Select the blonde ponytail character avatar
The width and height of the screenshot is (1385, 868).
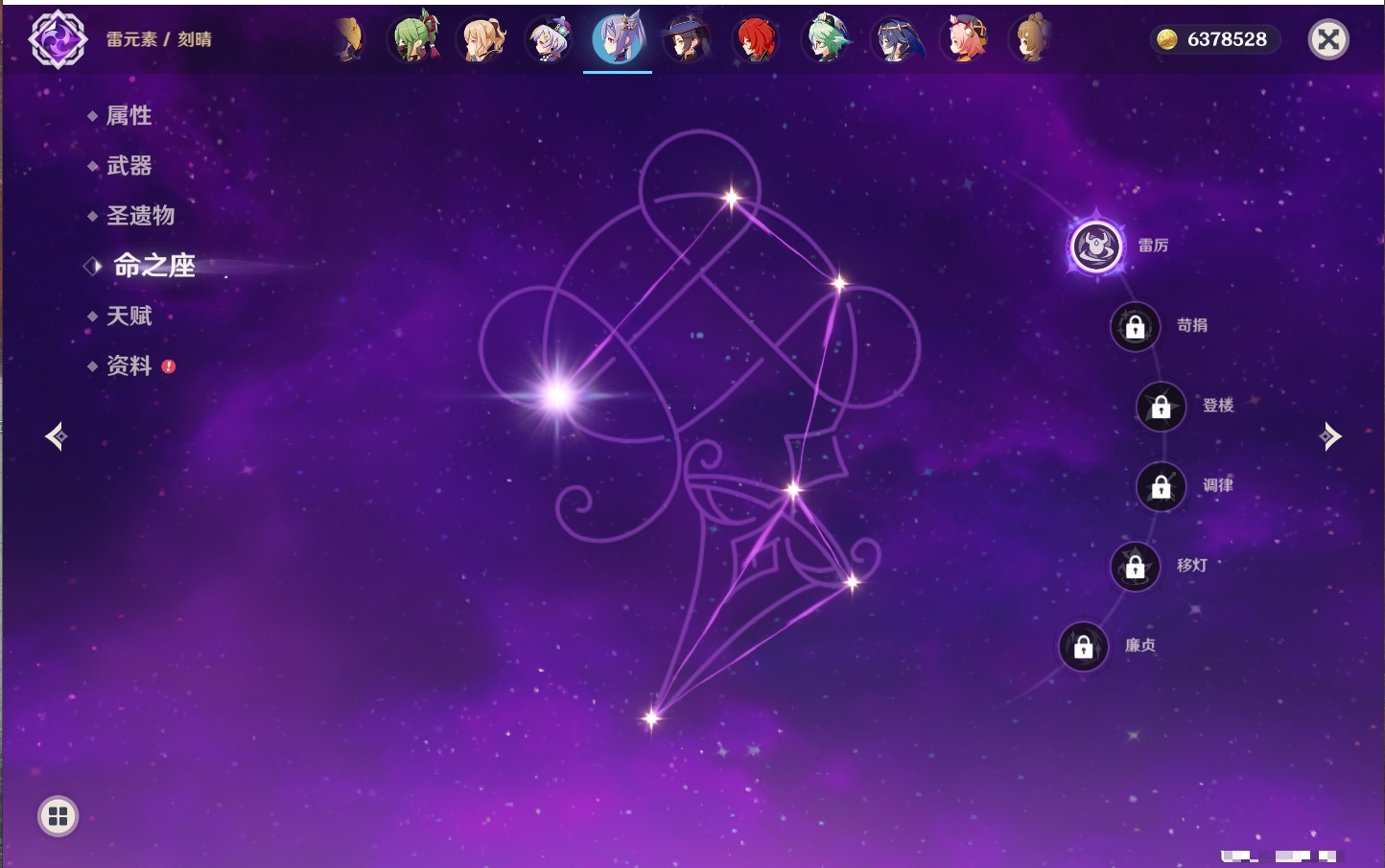click(x=482, y=39)
